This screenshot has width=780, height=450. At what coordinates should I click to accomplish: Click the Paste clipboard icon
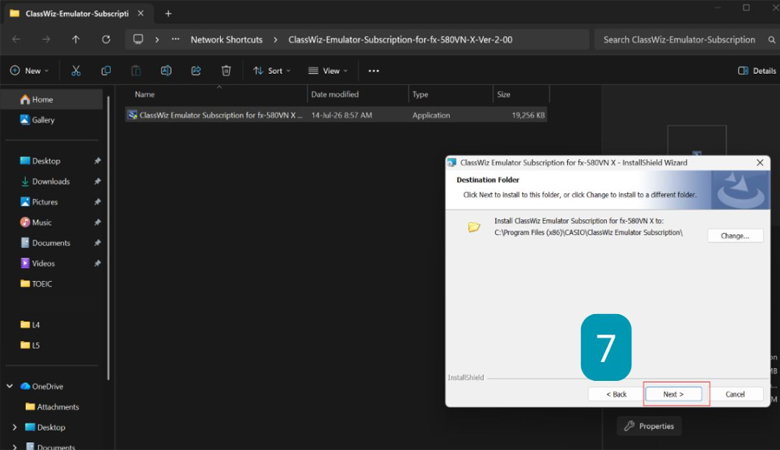coord(136,71)
